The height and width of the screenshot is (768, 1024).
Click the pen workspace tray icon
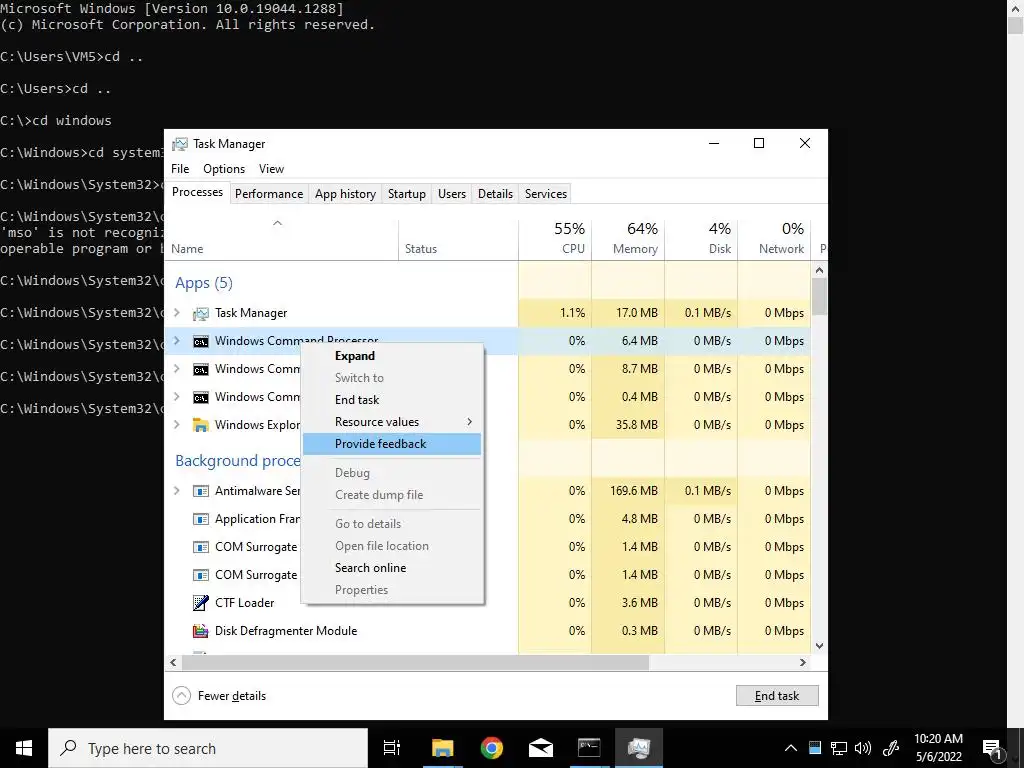[891, 748]
